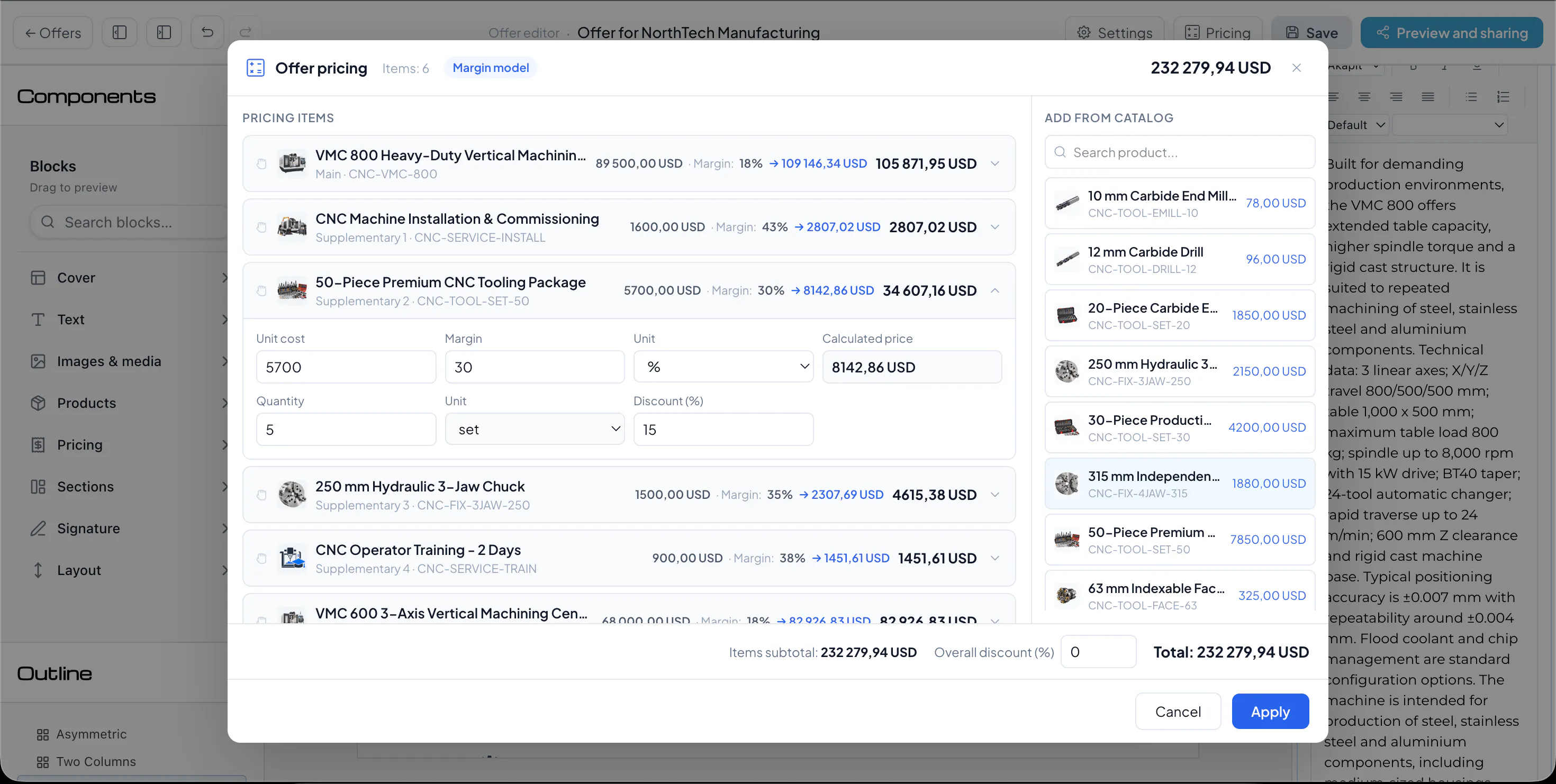Cancel the pricing dialog
This screenshot has height=784, width=1556.
pyautogui.click(x=1178, y=712)
